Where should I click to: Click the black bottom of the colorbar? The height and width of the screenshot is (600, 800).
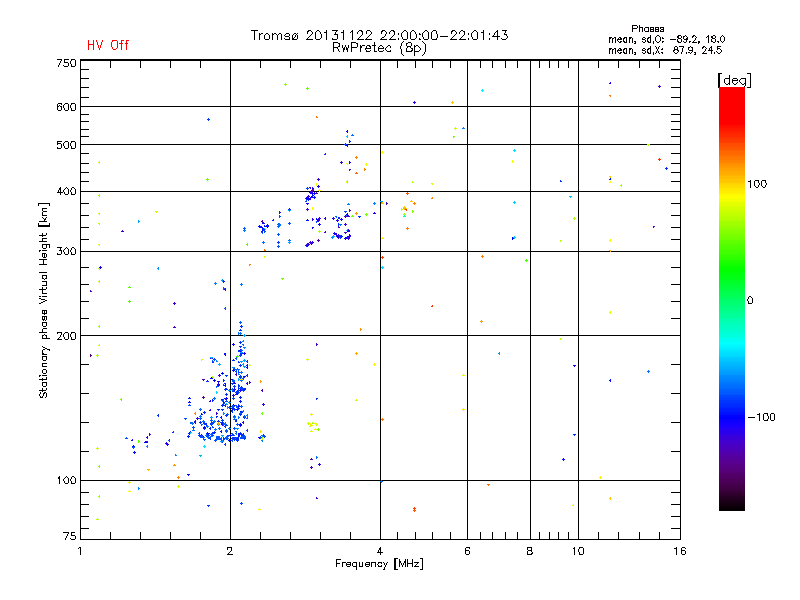(732, 503)
